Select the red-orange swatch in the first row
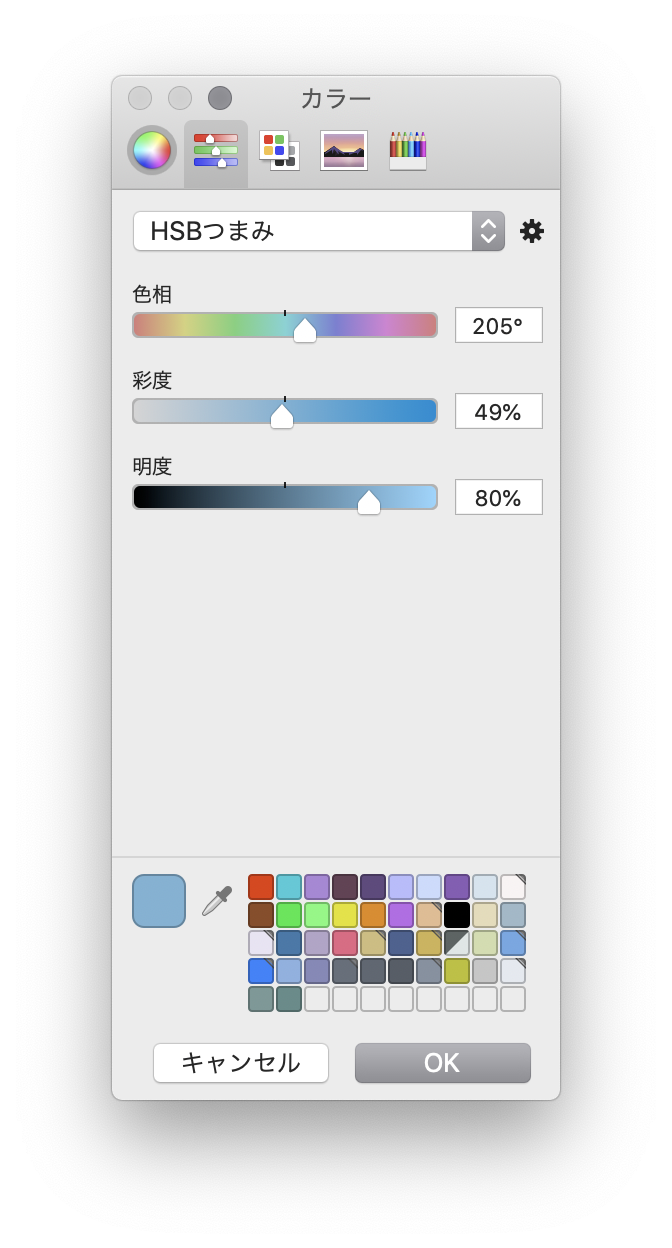Image resolution: width=672 pixels, height=1248 pixels. click(261, 887)
